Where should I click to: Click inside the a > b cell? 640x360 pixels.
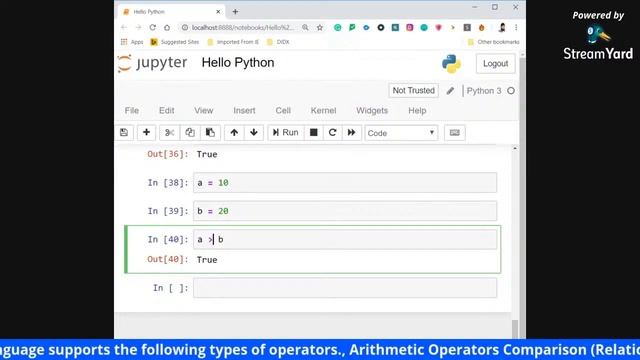[345, 240]
